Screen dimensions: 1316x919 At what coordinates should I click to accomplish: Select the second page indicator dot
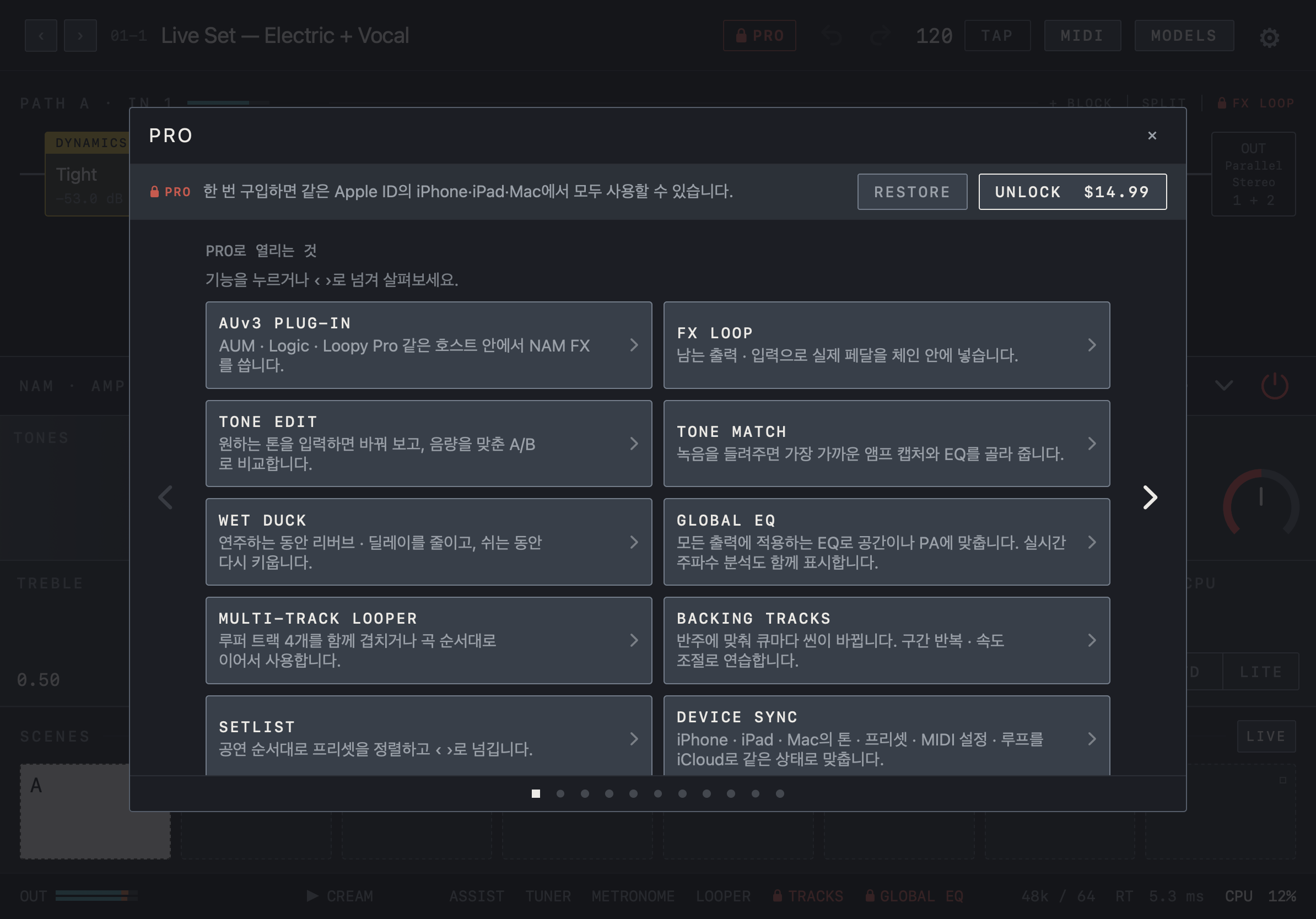tap(560, 793)
